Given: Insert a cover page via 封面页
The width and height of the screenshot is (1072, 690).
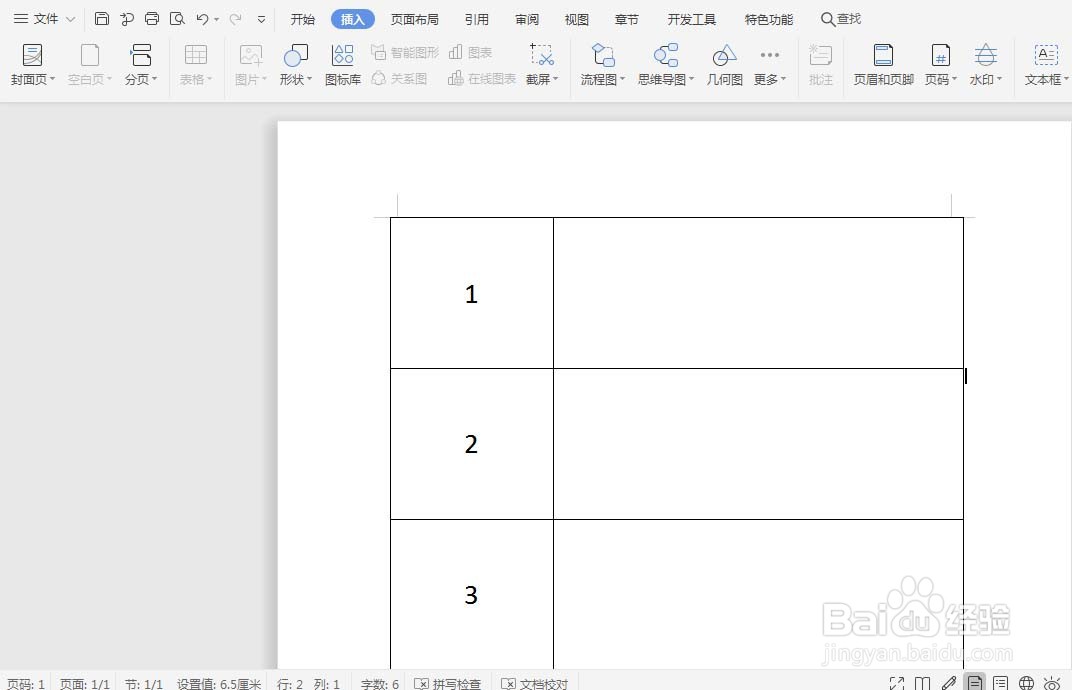Looking at the screenshot, I should [32, 64].
